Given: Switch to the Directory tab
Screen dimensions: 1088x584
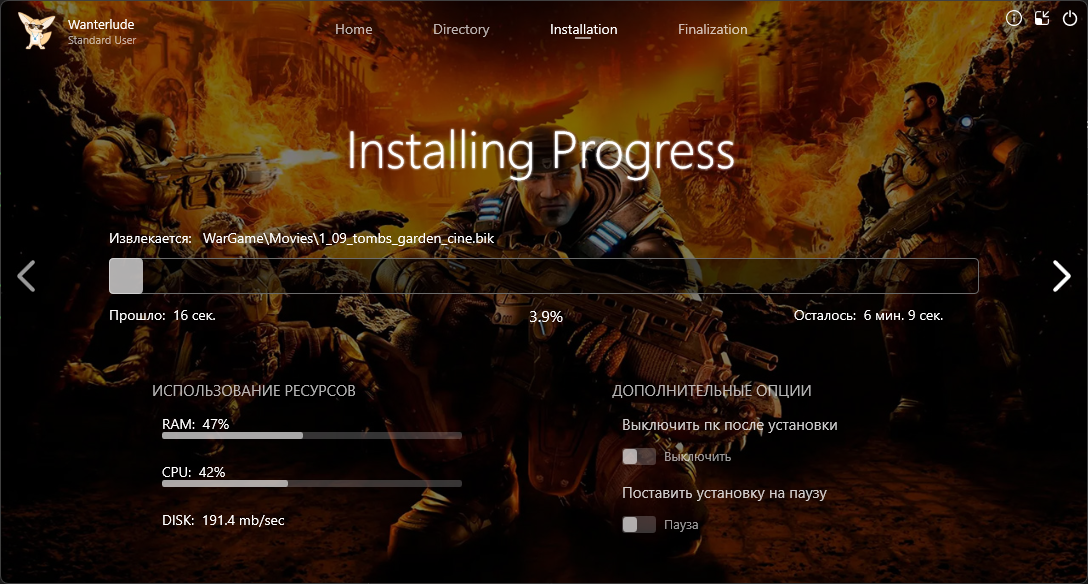Looking at the screenshot, I should pyautogui.click(x=461, y=29).
